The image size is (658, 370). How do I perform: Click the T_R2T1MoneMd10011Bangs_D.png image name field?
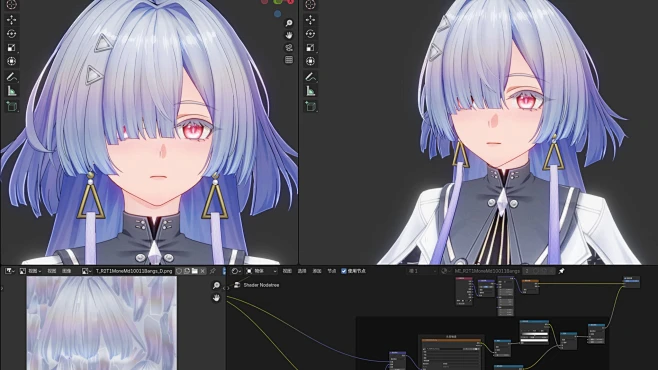coord(134,271)
